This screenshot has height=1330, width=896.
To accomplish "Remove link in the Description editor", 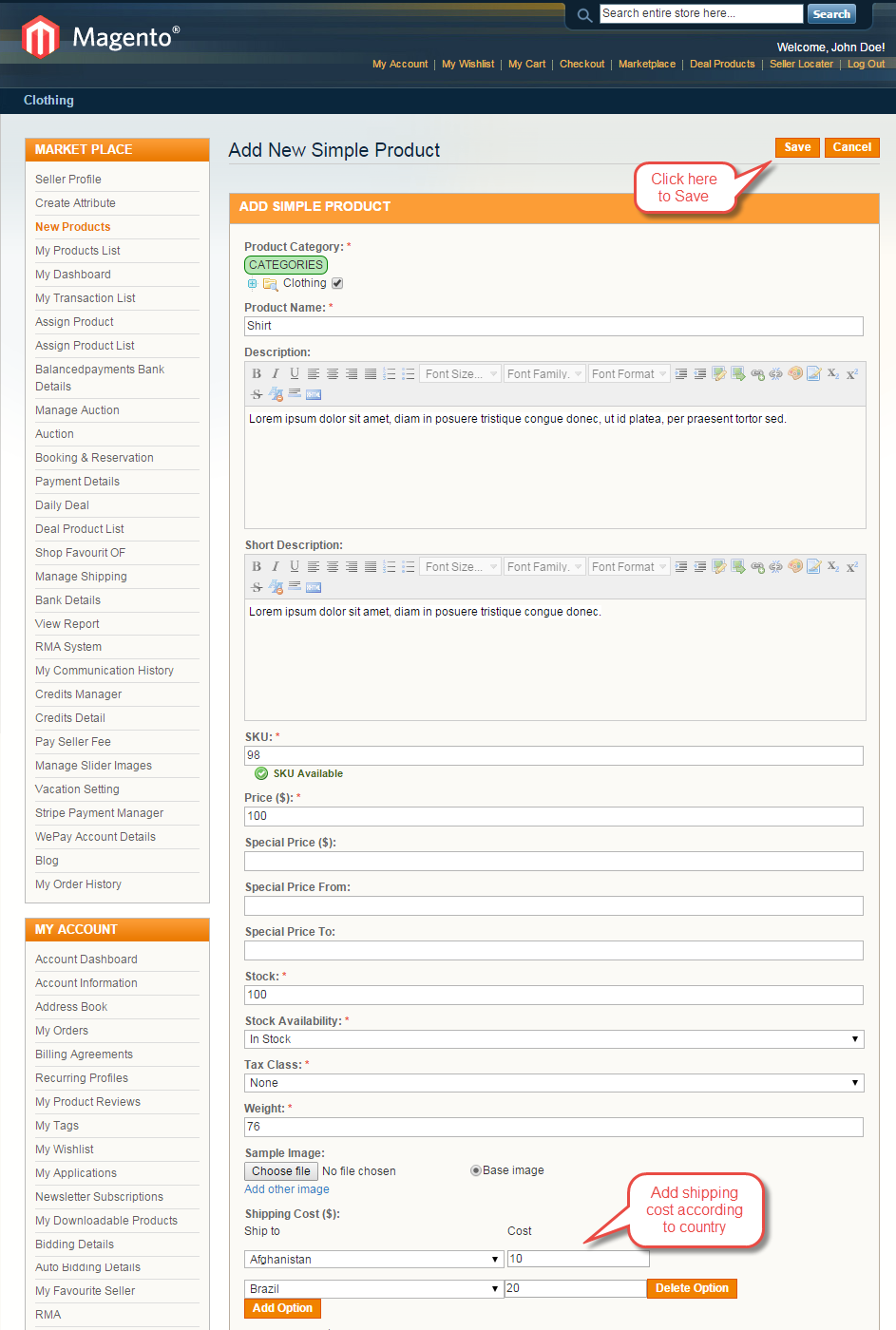I will [x=776, y=374].
